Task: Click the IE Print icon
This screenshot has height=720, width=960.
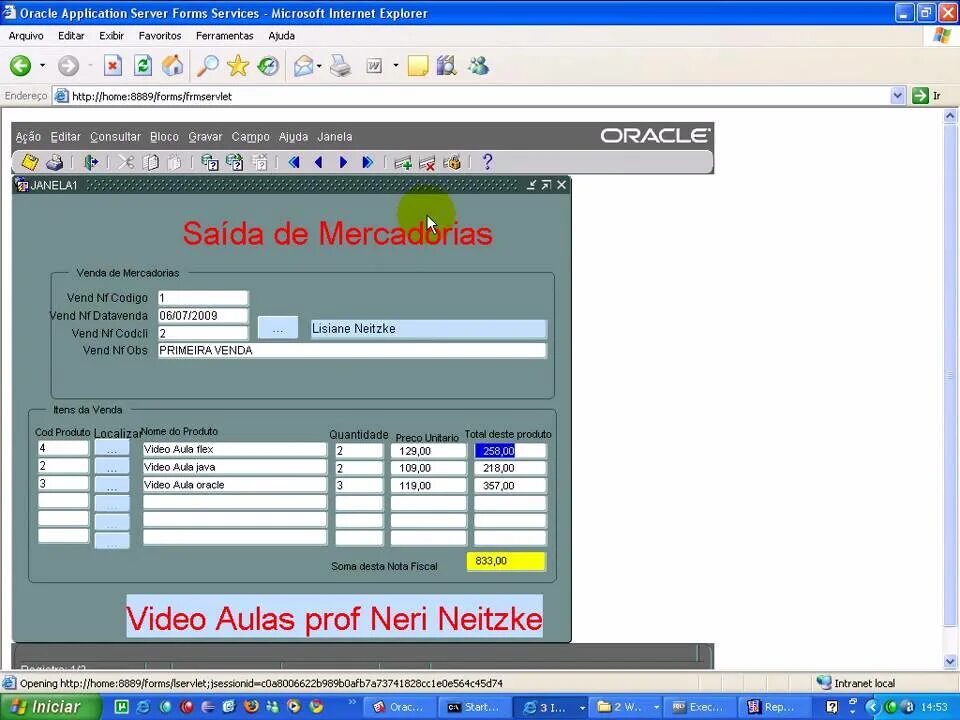Action: 340,66
